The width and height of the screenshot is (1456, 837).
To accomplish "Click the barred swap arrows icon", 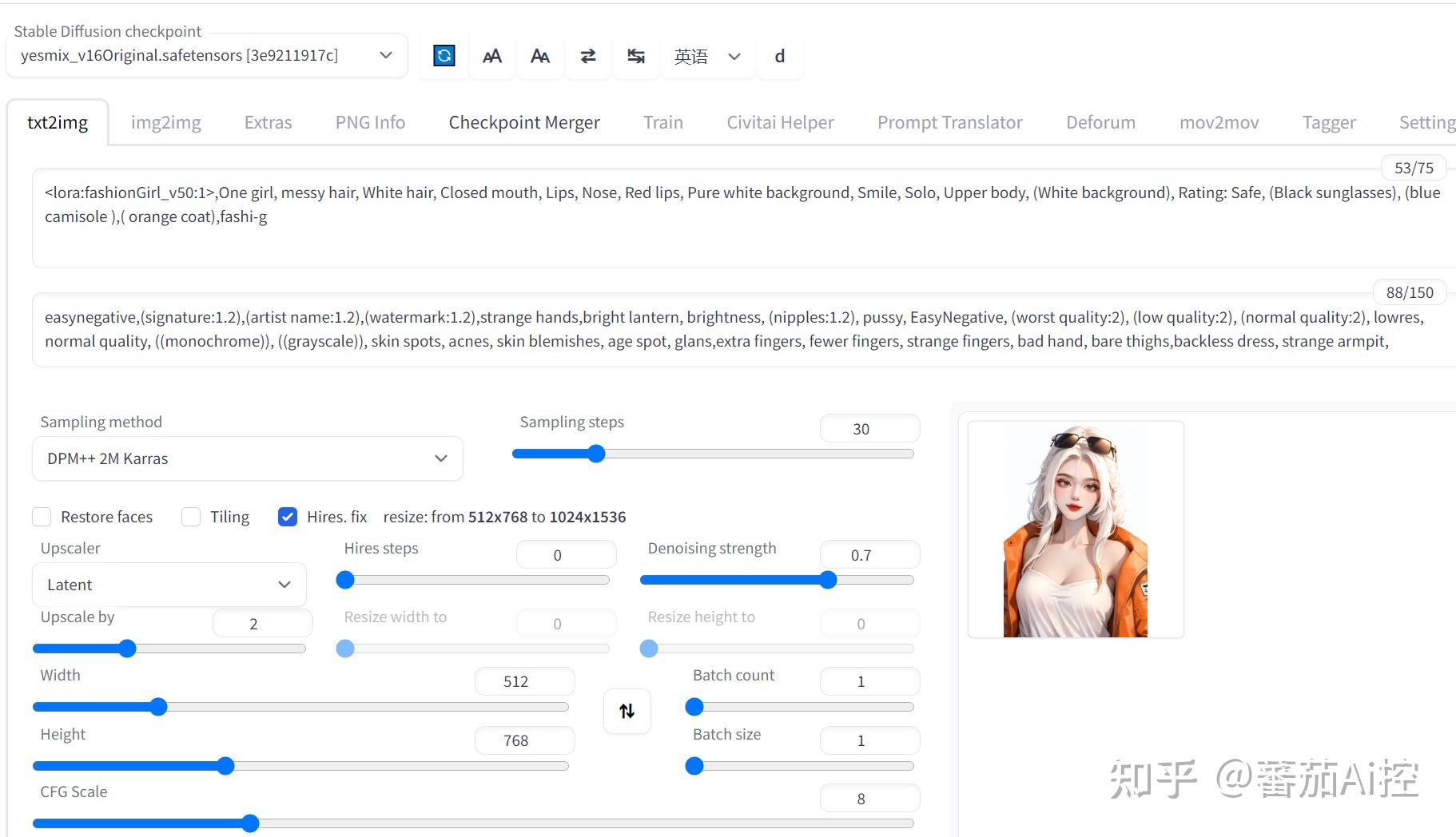I will (636, 56).
